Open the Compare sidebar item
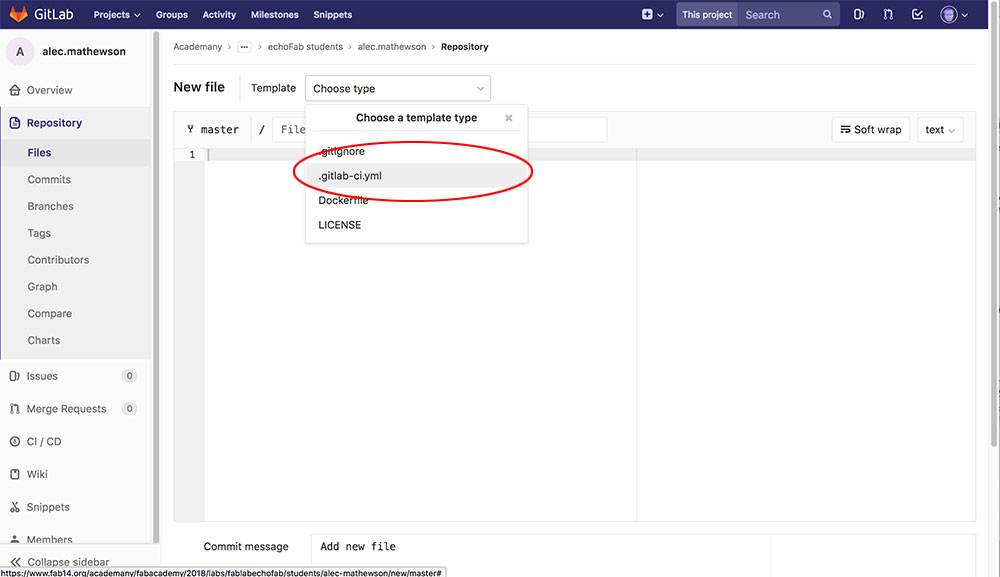Screen dimensions: 1000x577 coord(76,313)
